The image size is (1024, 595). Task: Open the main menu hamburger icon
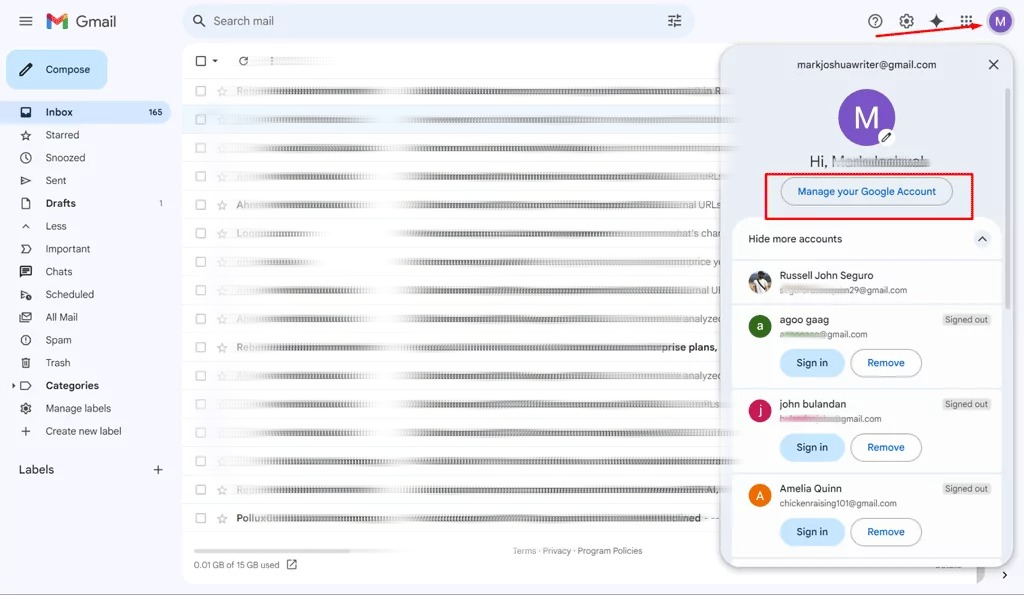tap(25, 21)
